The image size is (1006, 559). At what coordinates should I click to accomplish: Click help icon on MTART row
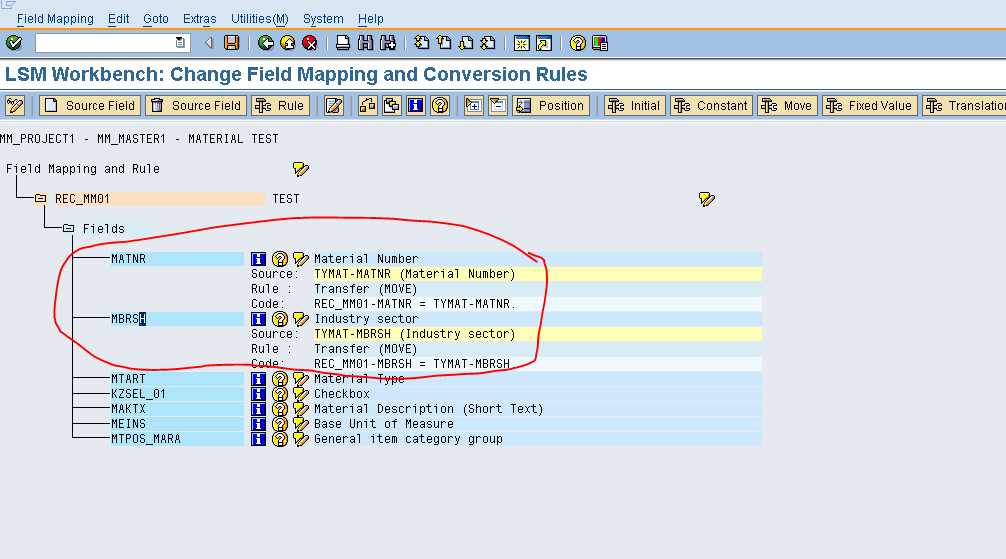pyautogui.click(x=280, y=379)
